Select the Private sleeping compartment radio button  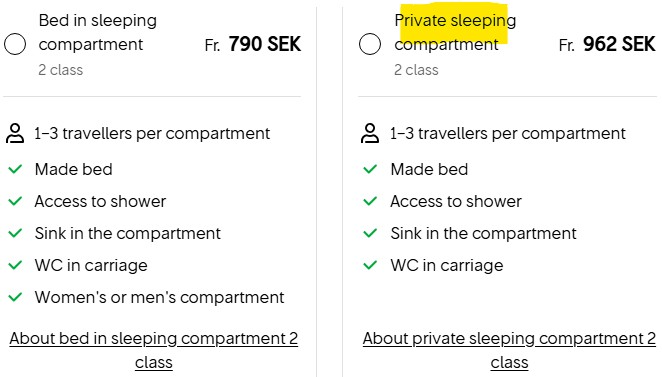coord(370,44)
